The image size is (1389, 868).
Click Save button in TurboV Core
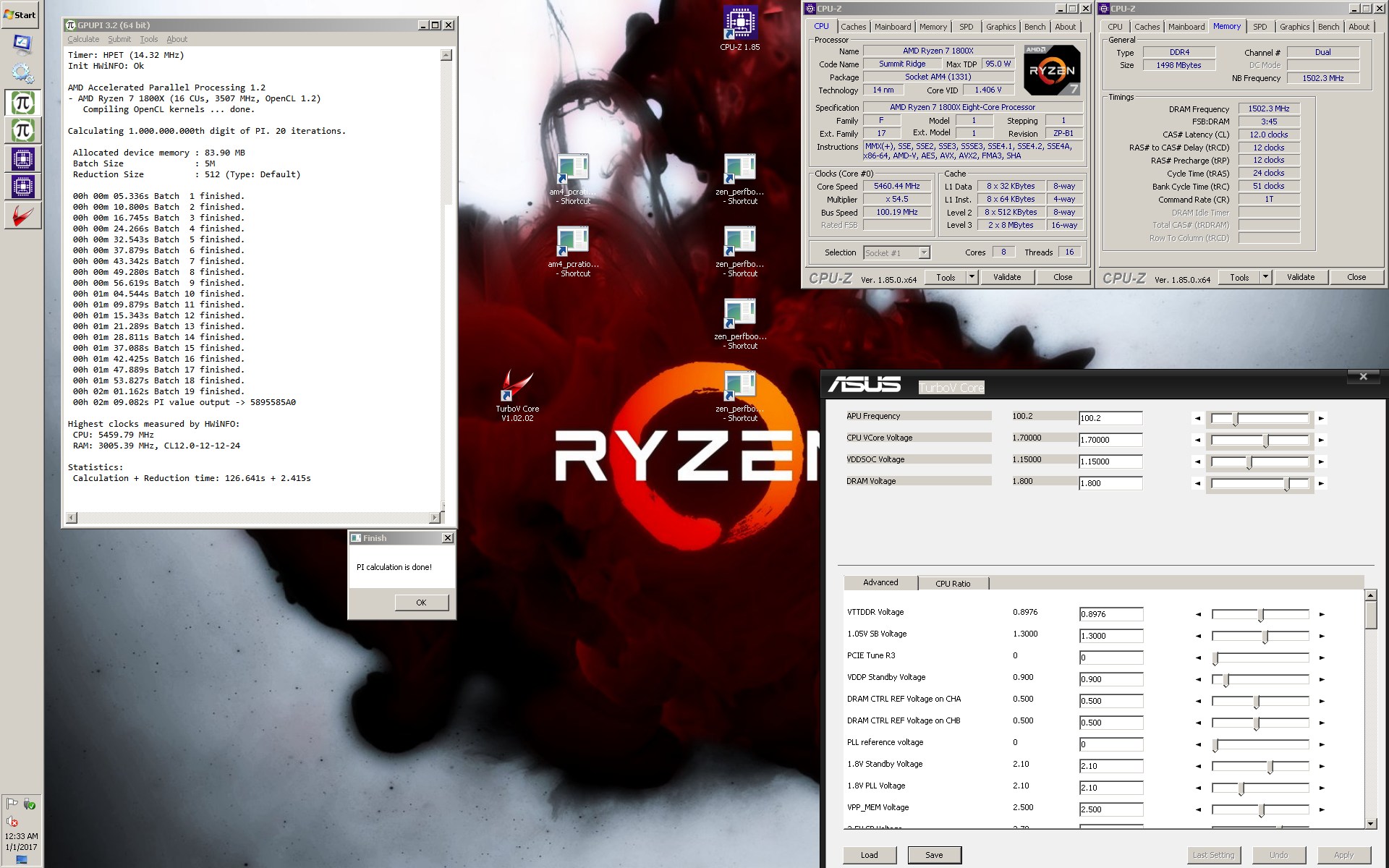(934, 855)
